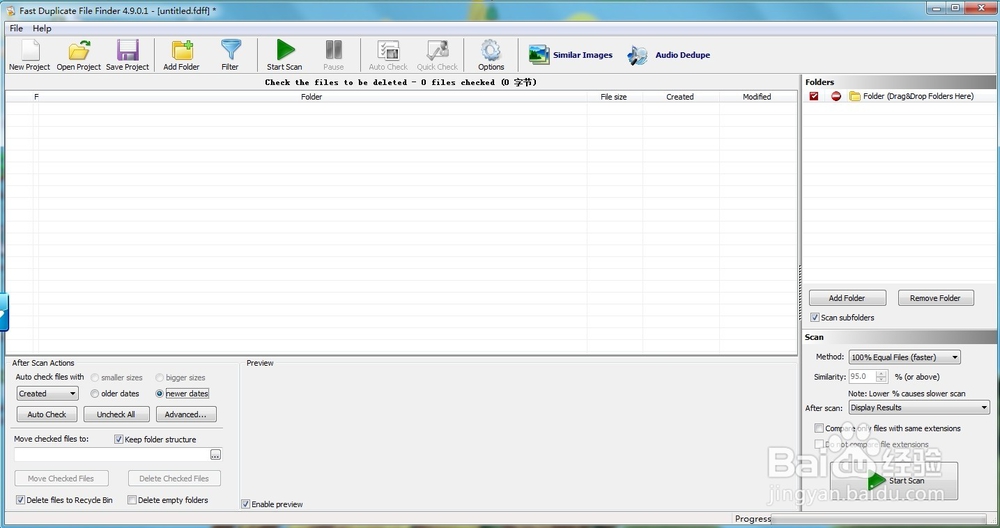Screen dimensions: 1000x528
Task: Click the browse ... button for move path
Action: click(x=216, y=455)
